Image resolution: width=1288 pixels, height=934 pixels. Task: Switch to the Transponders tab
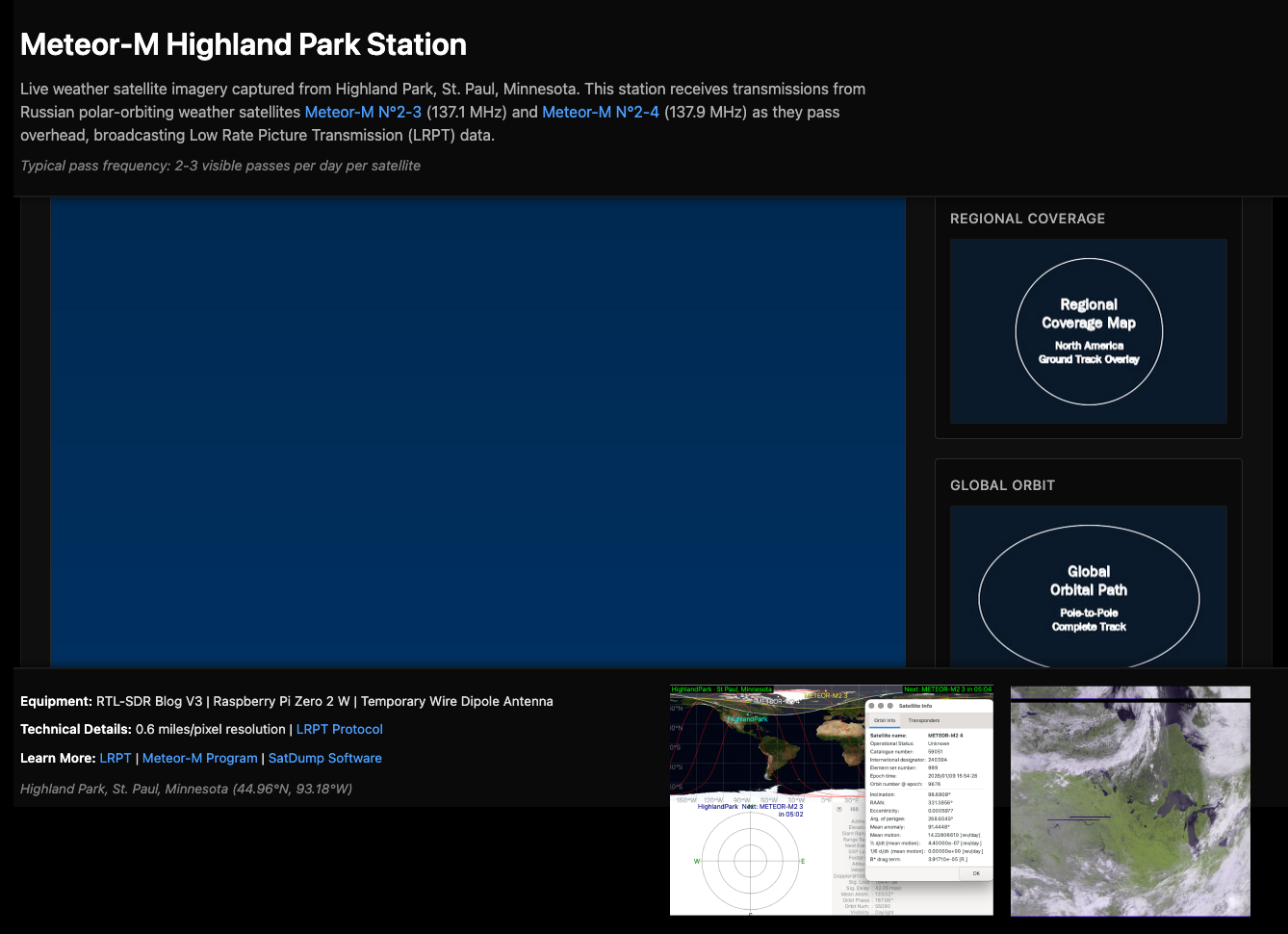[x=923, y=720]
